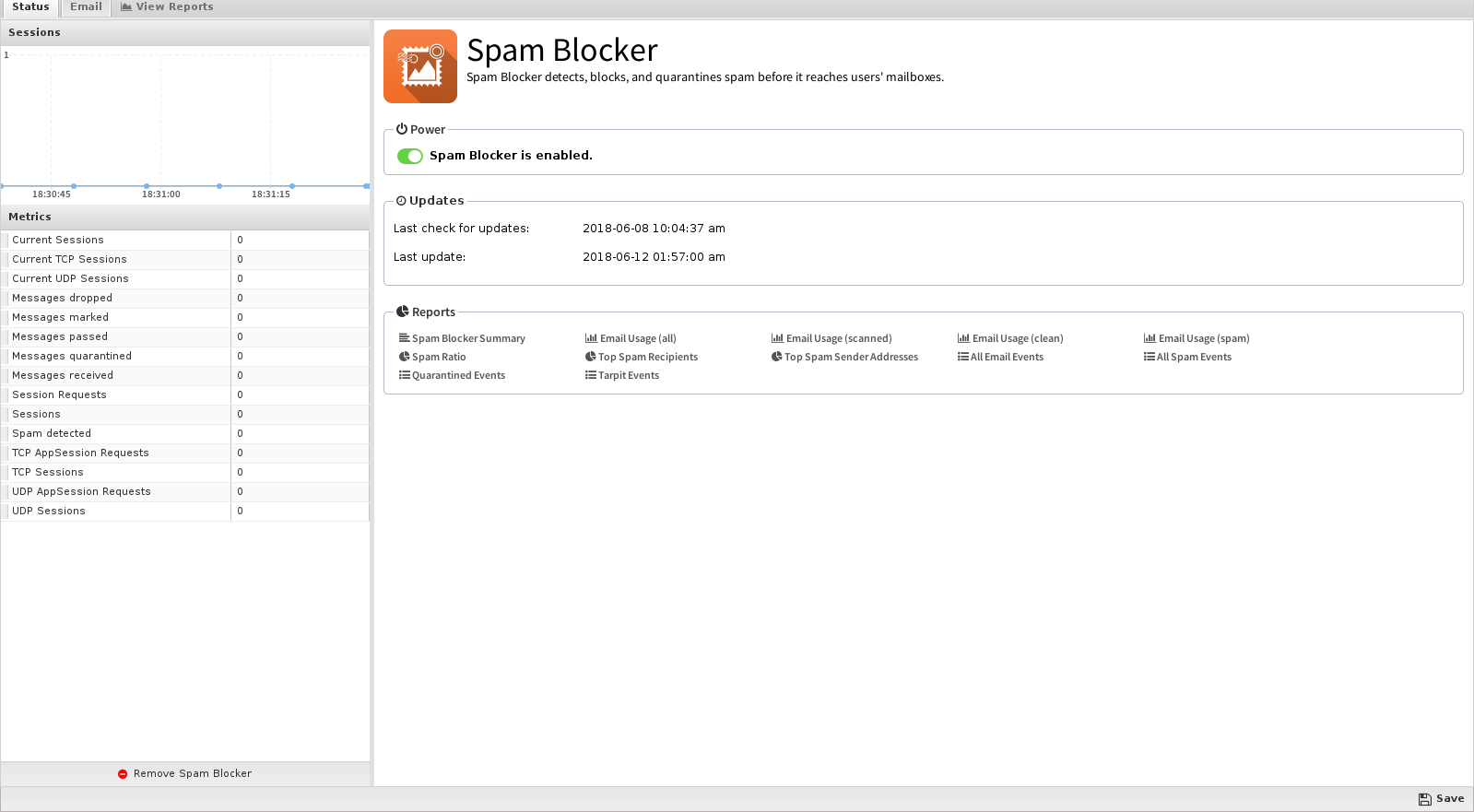1474x812 pixels.
Task: Click the Quarantined Events list icon
Action: point(404,375)
